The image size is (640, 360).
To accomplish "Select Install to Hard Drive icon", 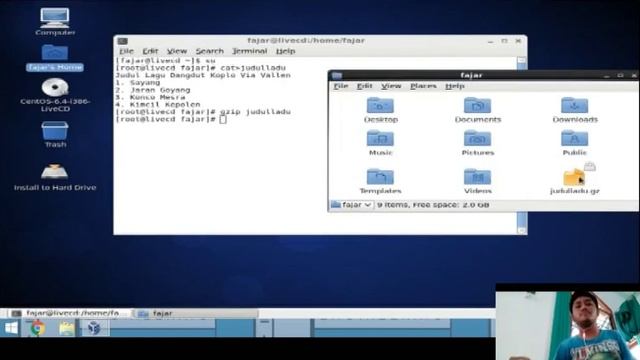I will (55, 171).
